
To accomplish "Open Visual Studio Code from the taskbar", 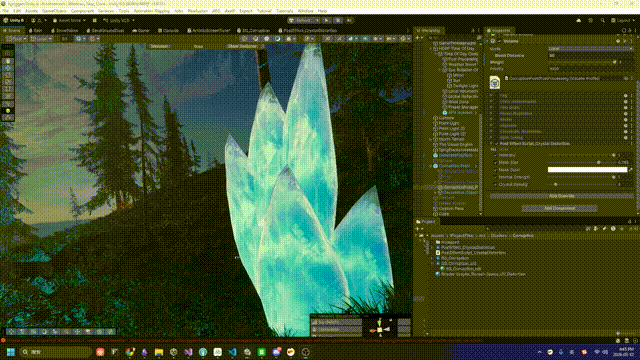I will (232, 352).
